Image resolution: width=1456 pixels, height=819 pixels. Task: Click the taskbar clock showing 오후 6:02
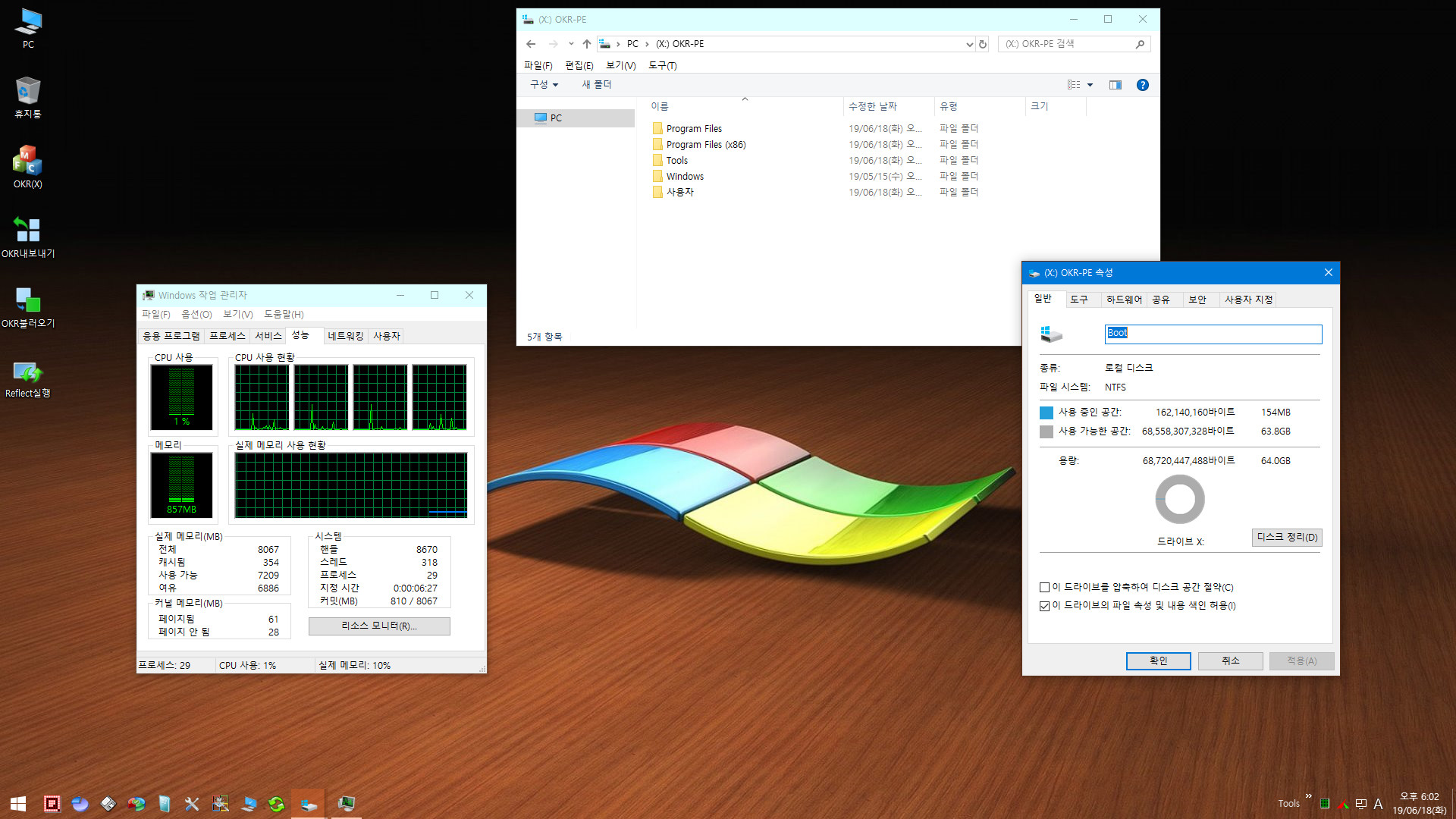(1419, 804)
